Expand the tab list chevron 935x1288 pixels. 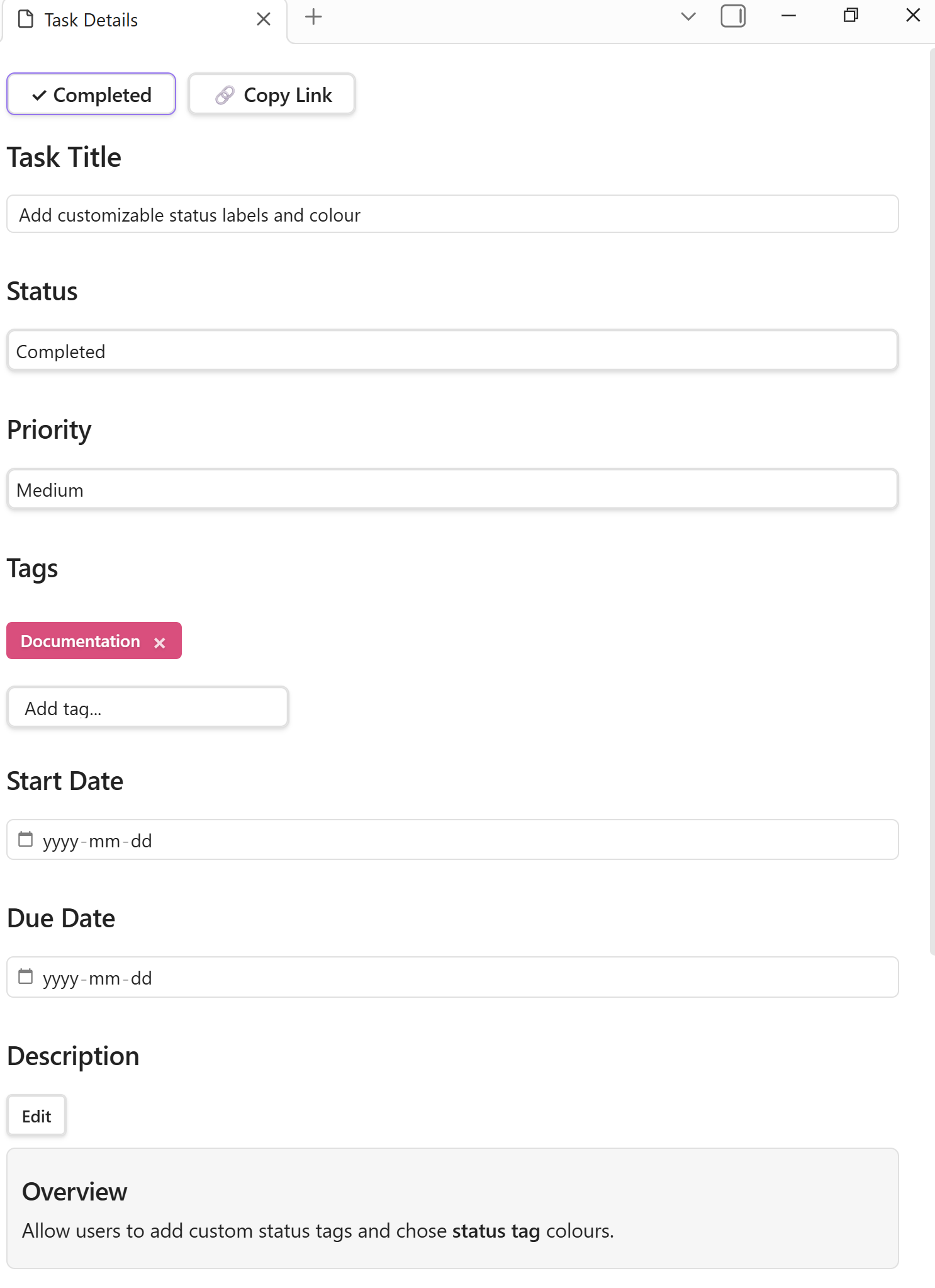pyautogui.click(x=688, y=16)
